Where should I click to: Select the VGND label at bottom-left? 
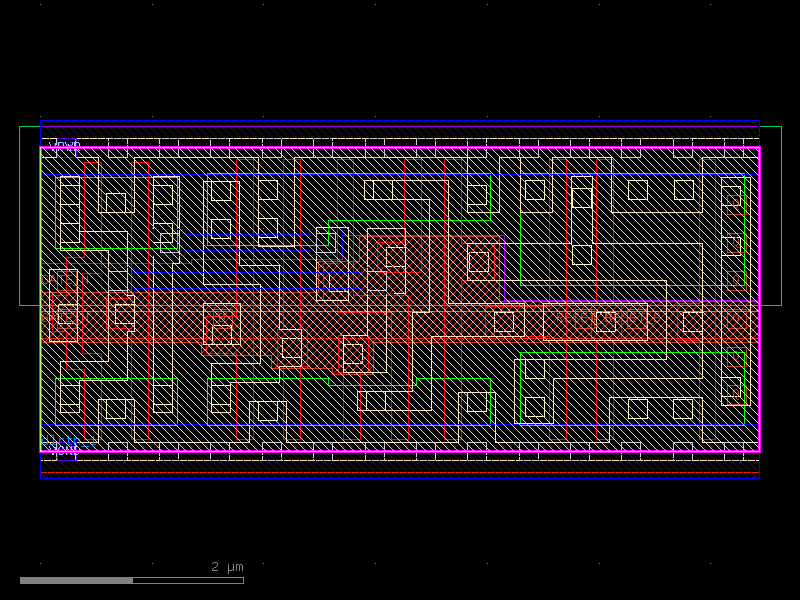coord(64,452)
